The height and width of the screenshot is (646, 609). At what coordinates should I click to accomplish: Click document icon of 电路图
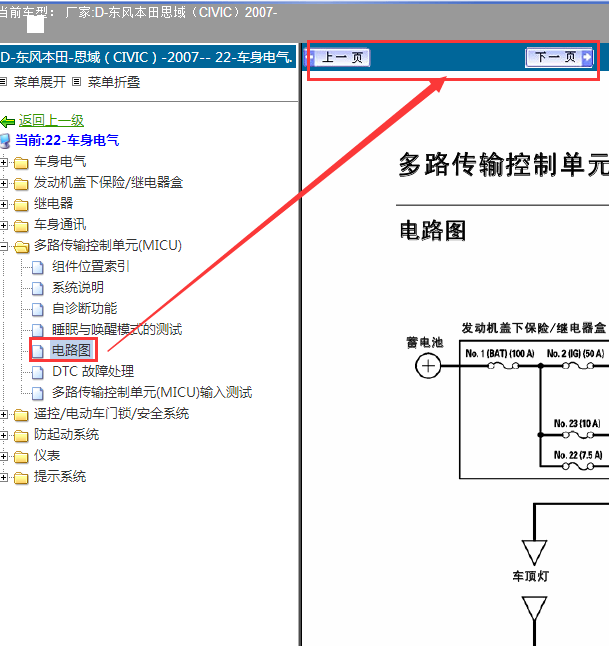pyautogui.click(x=38, y=351)
